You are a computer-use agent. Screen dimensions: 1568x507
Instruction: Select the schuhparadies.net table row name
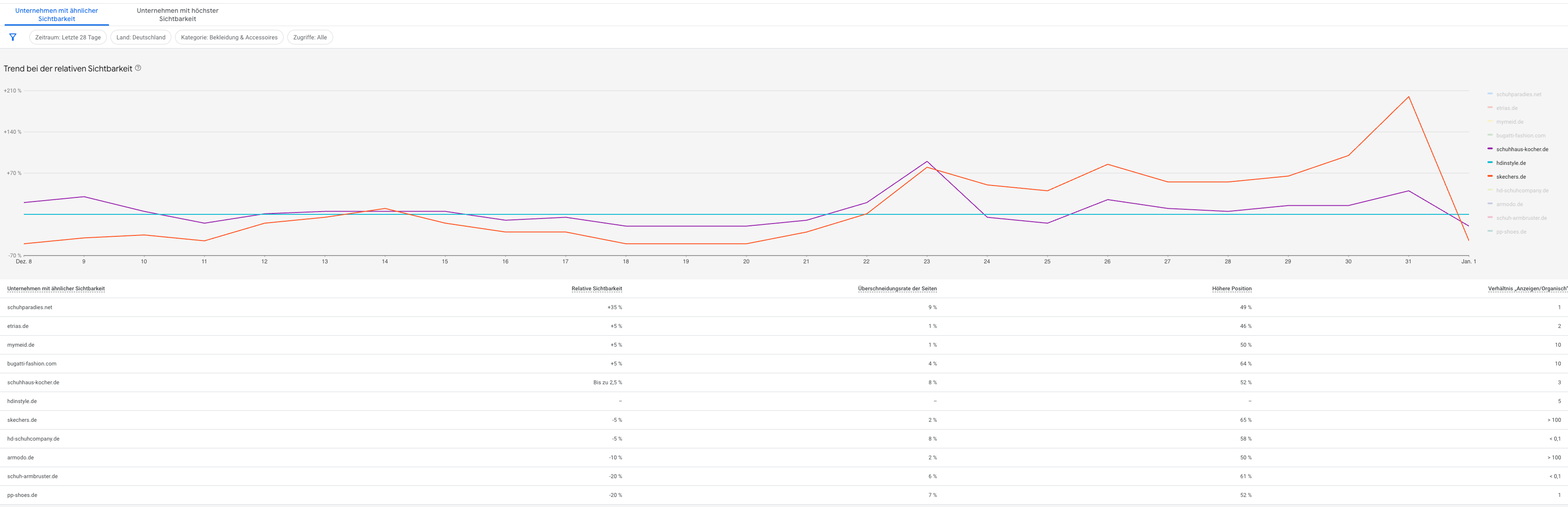pos(30,307)
